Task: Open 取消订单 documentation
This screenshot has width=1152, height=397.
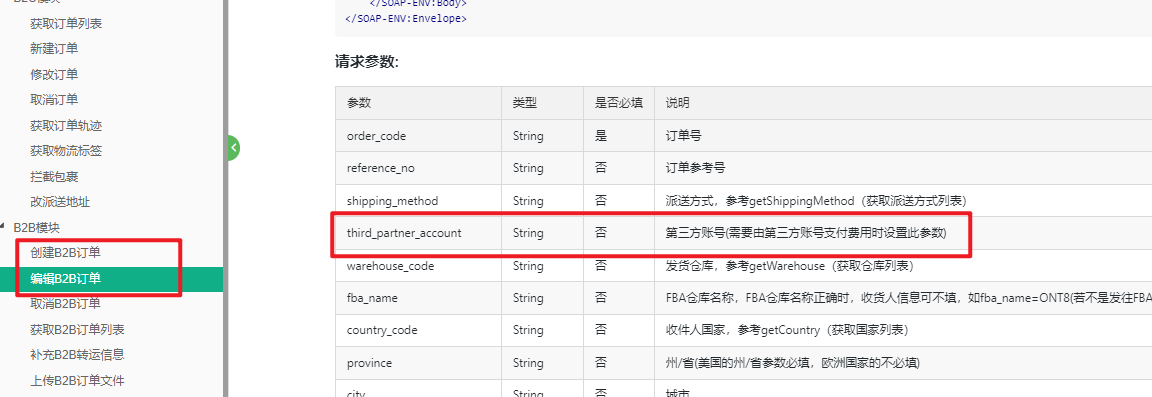Action: pyautogui.click(x=54, y=99)
